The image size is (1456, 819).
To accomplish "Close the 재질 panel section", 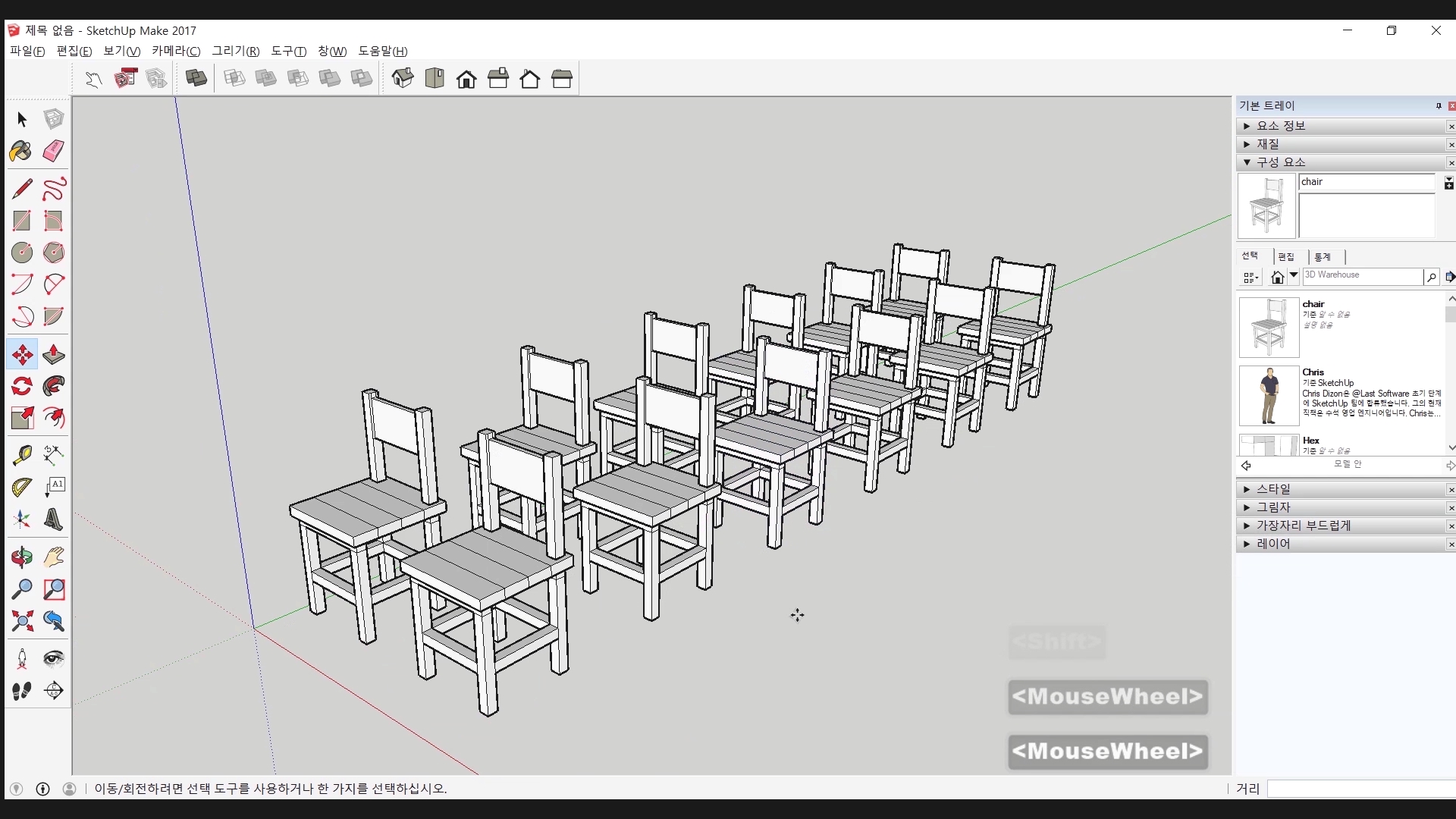I will point(1451,144).
